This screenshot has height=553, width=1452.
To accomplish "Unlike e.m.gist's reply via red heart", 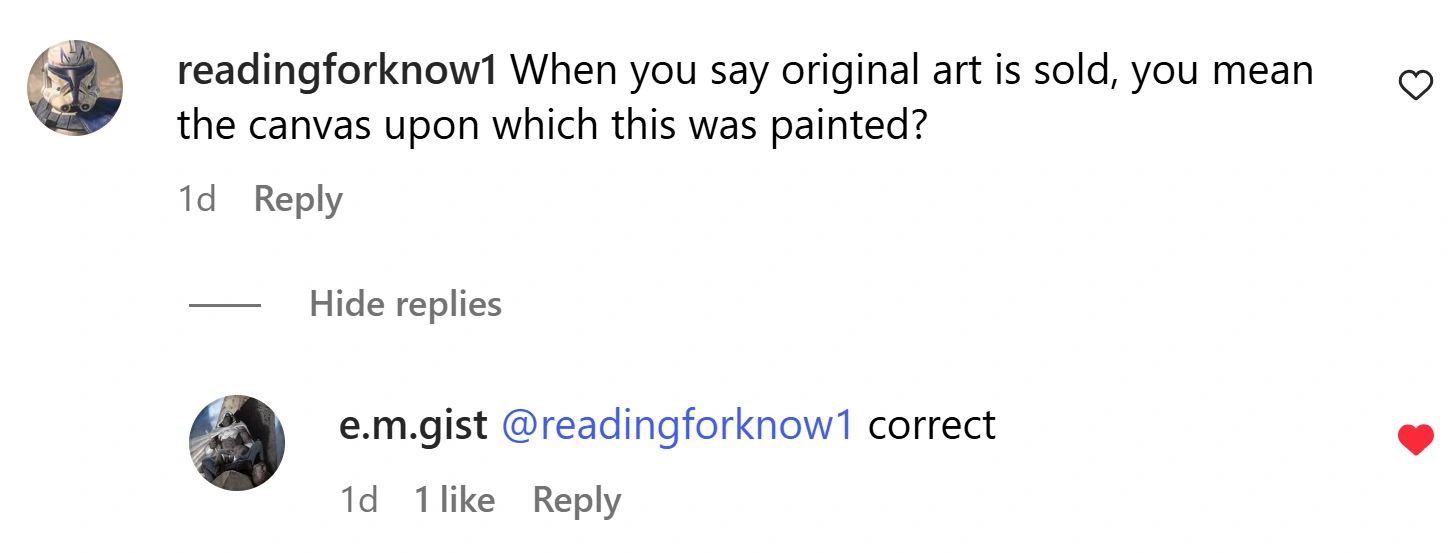I will pyautogui.click(x=1414, y=439).
